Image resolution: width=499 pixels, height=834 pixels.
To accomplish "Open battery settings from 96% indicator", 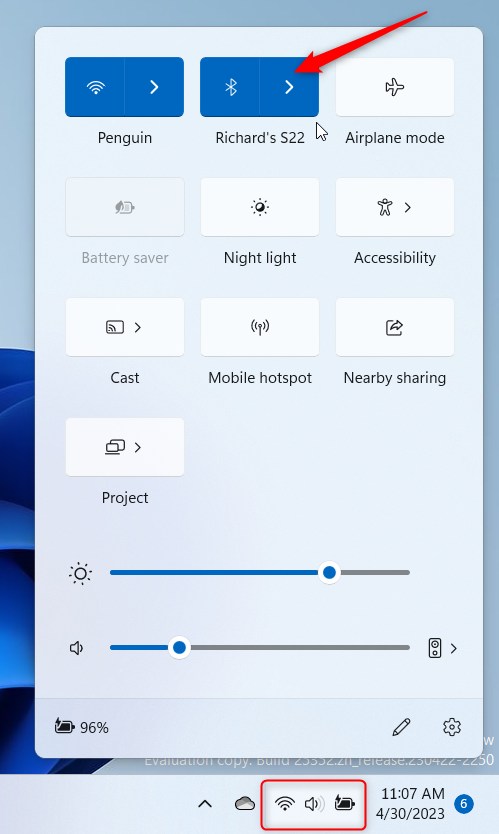I will pyautogui.click(x=82, y=727).
